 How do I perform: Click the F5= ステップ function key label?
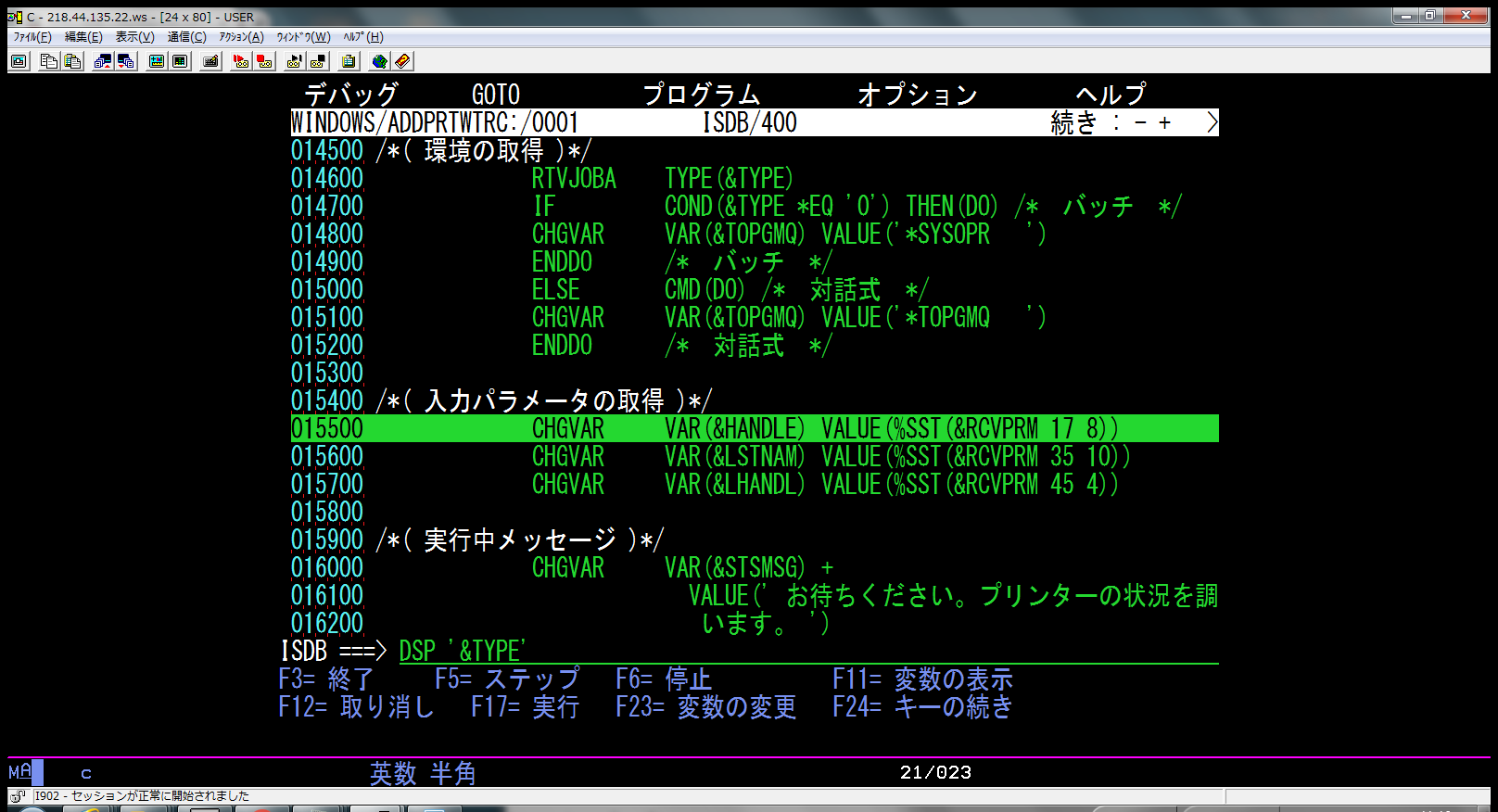(507, 679)
